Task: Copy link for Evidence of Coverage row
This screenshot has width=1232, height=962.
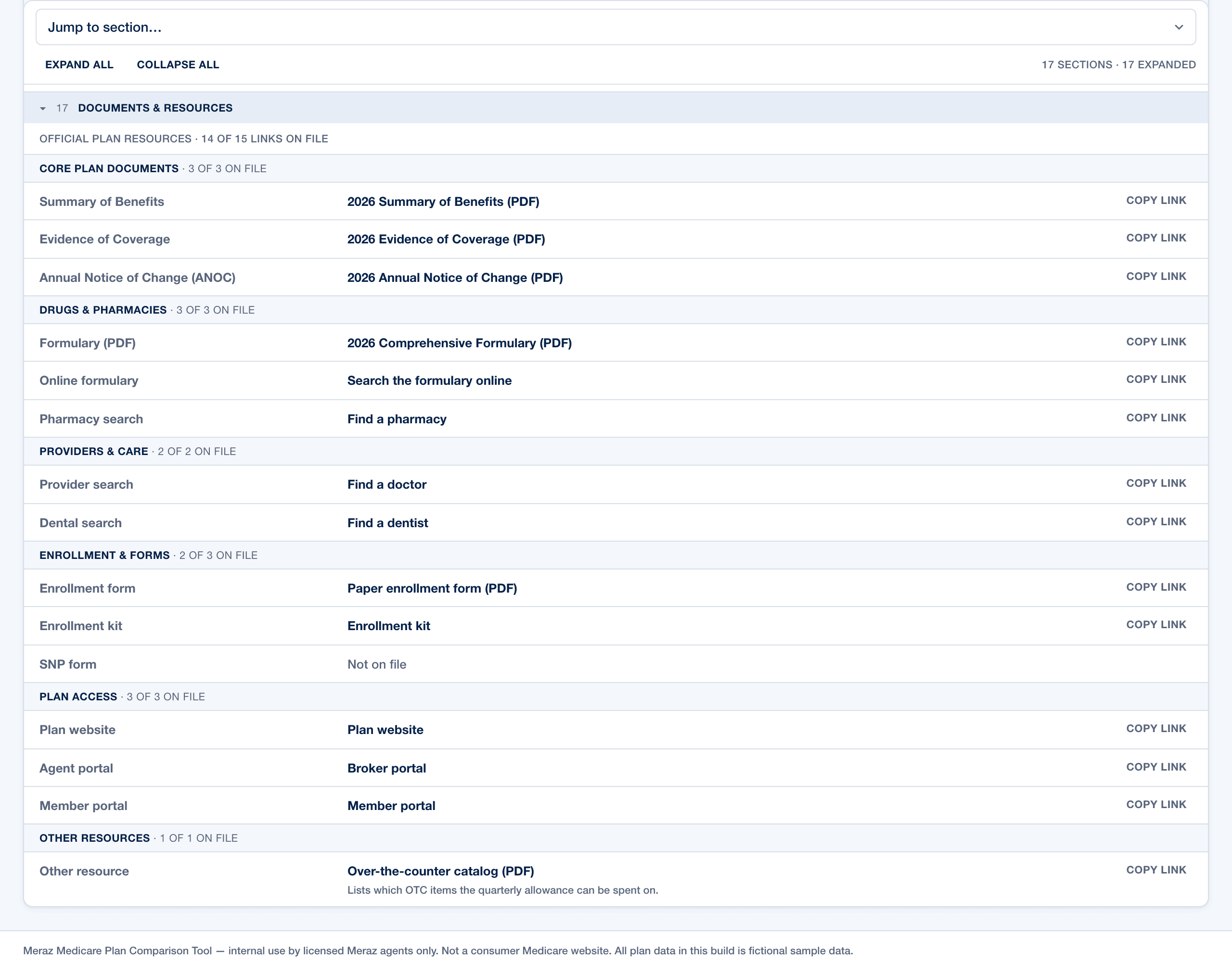Action: click(x=1156, y=238)
